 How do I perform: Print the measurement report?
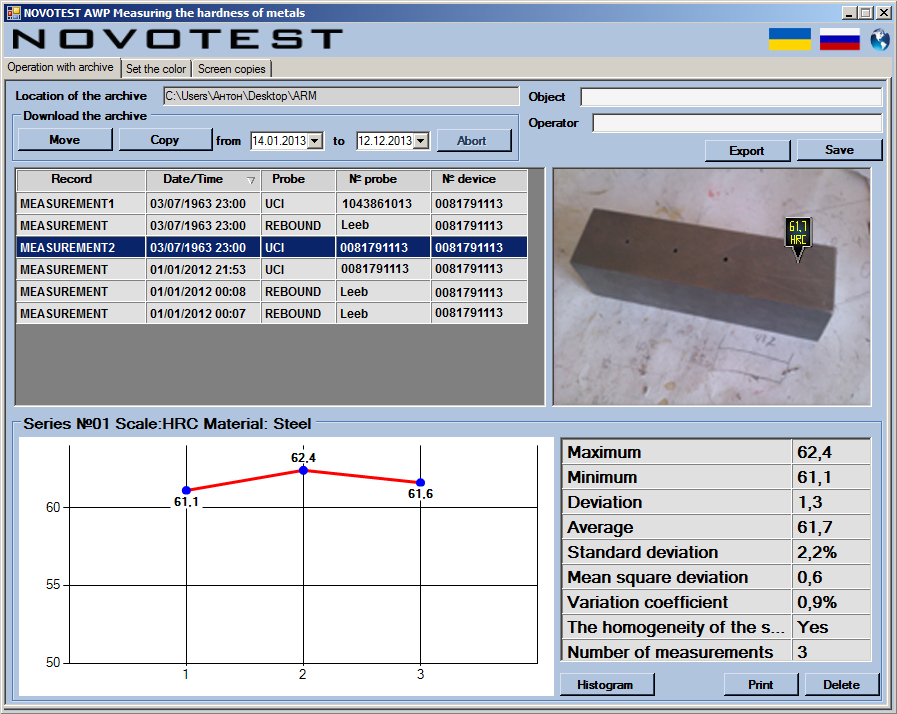(761, 685)
